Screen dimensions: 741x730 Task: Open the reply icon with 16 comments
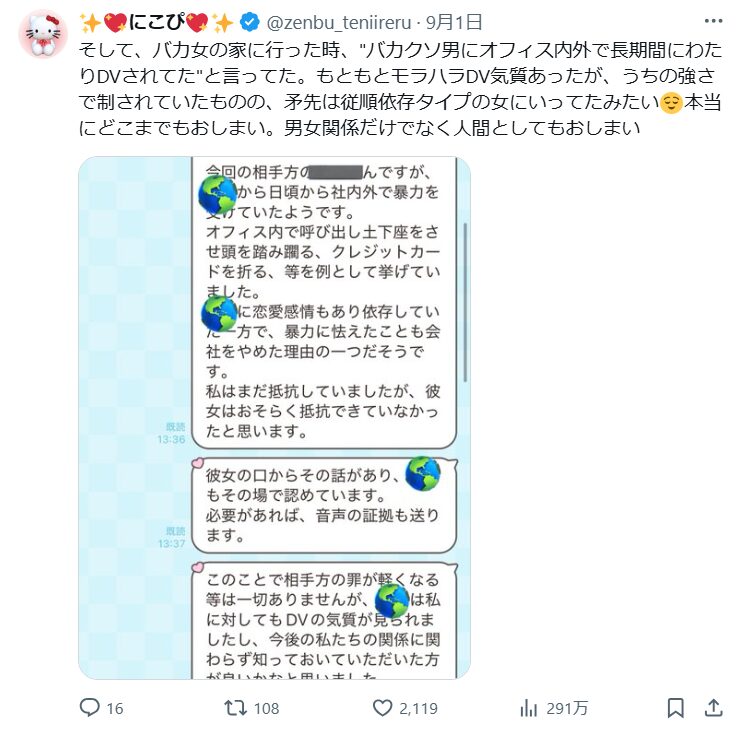pyautogui.click(x=89, y=708)
